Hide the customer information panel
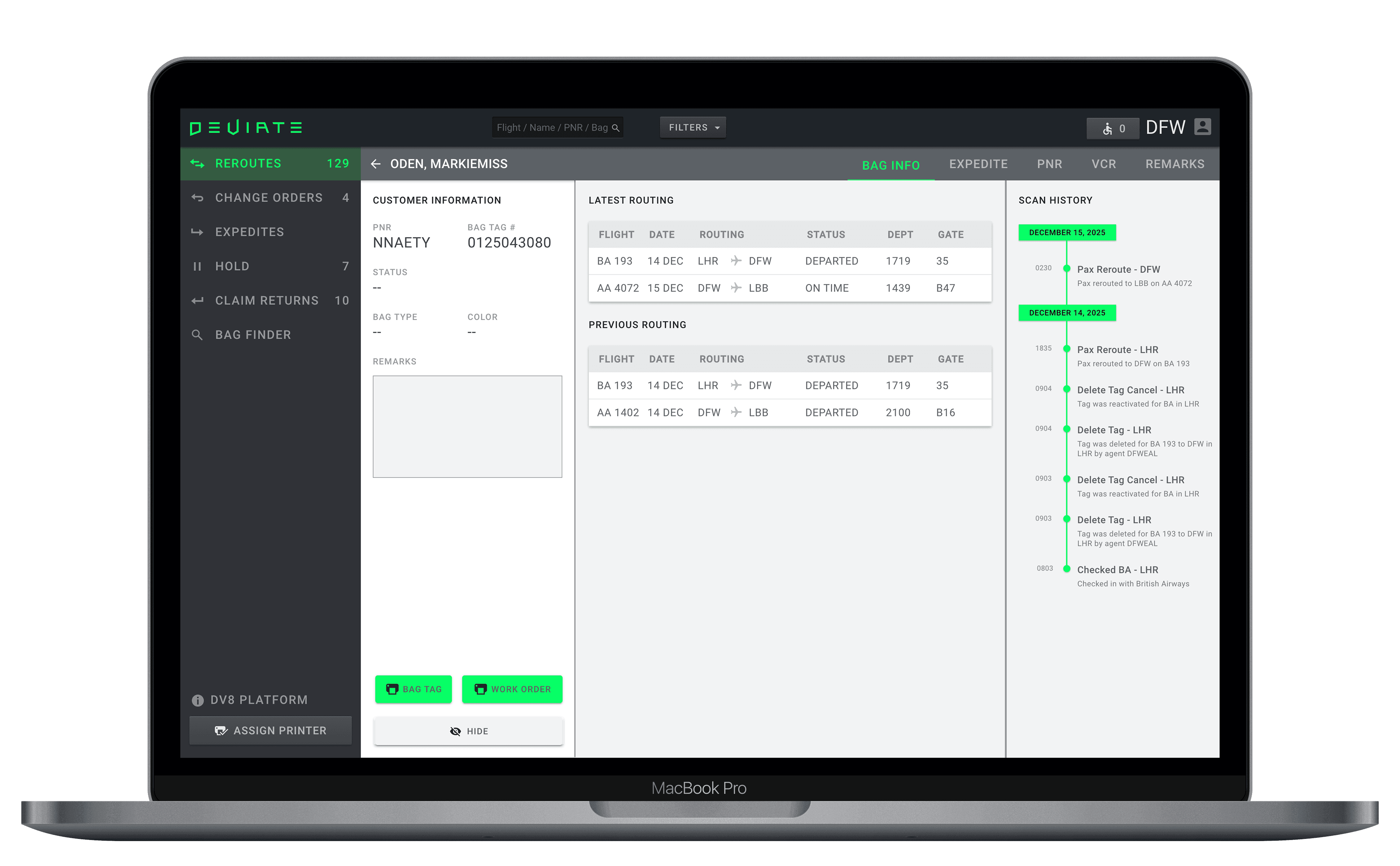1400x866 pixels. click(x=468, y=731)
